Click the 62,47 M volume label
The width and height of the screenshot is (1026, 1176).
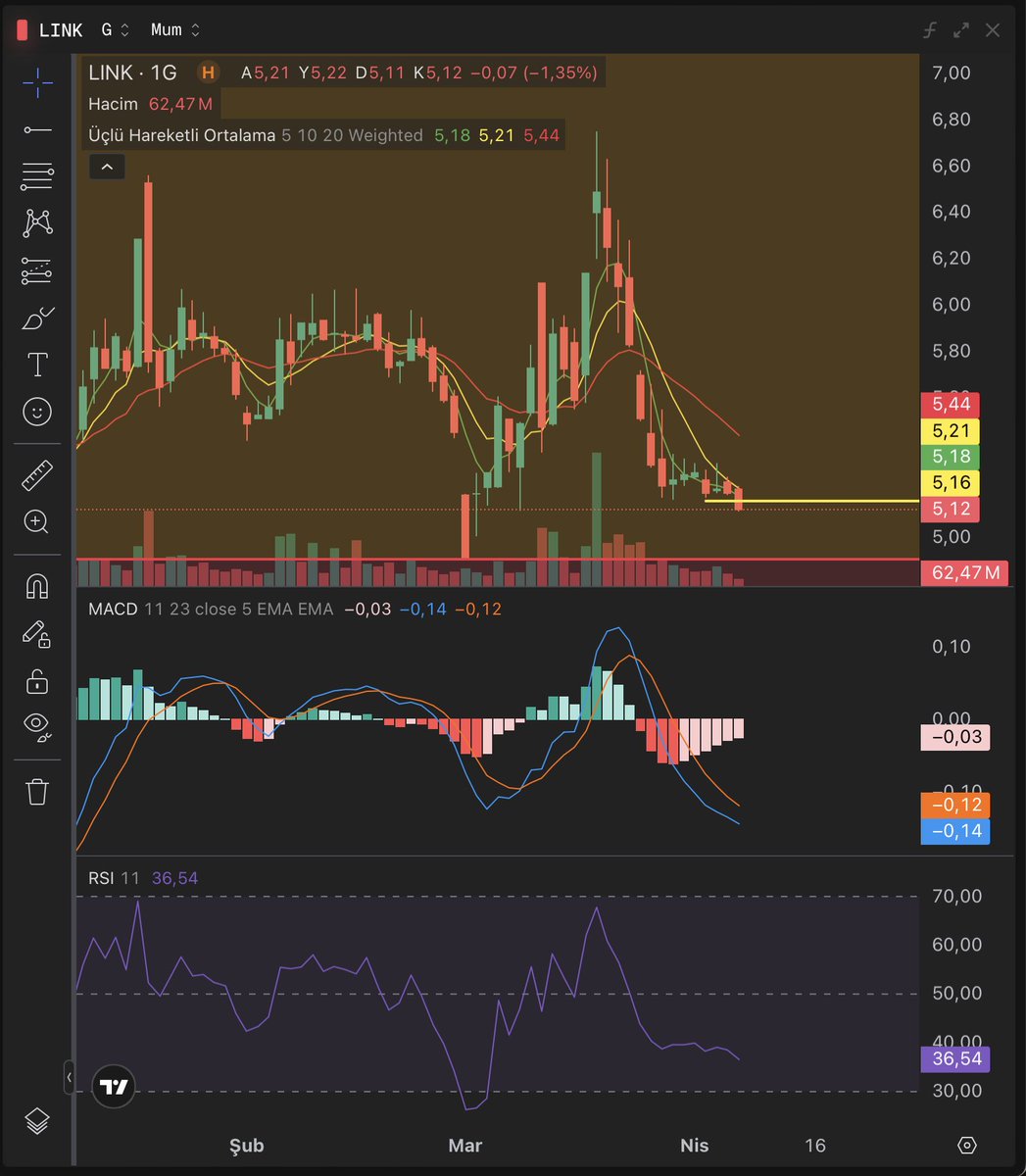(x=965, y=572)
